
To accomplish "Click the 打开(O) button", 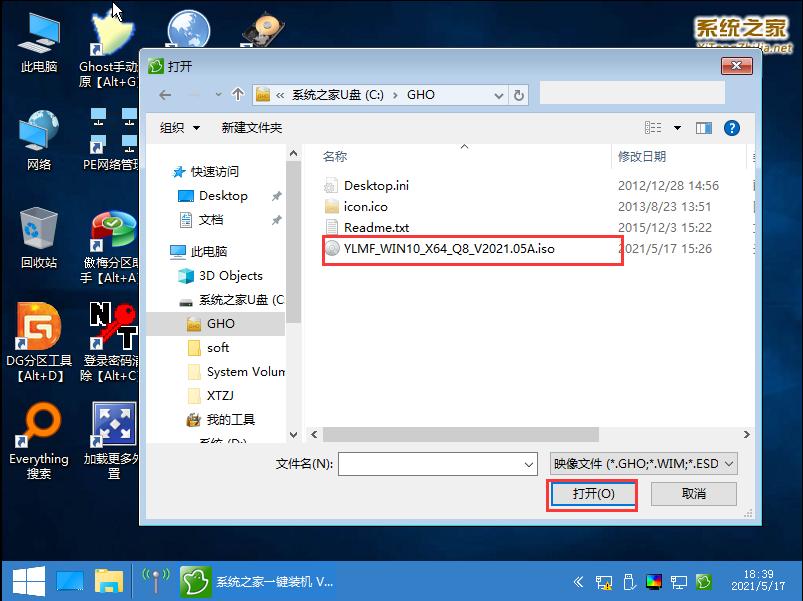I will (593, 494).
